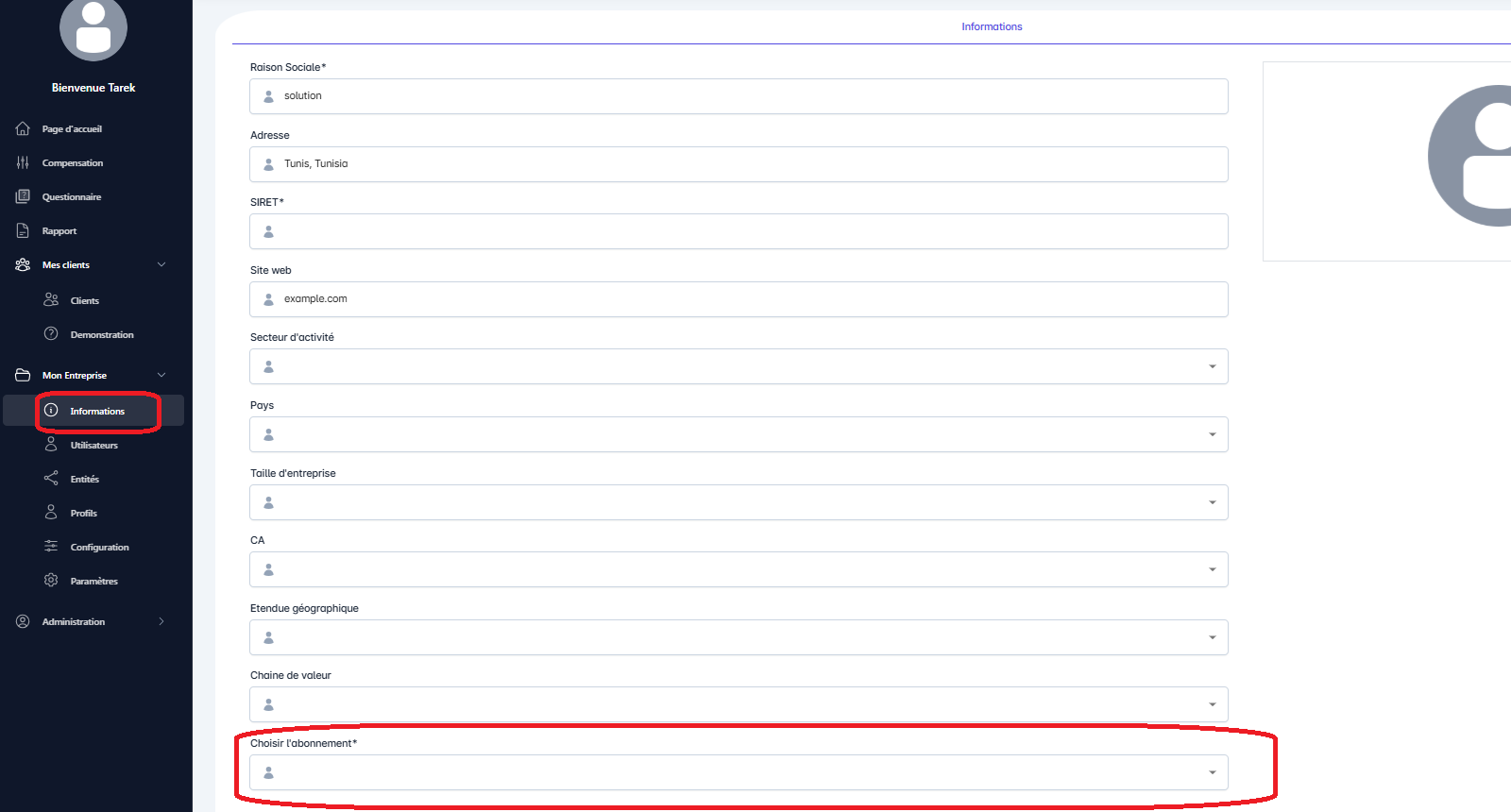Image resolution: width=1511 pixels, height=812 pixels.
Task: Expand the Administration menu arrow
Action: click(161, 621)
